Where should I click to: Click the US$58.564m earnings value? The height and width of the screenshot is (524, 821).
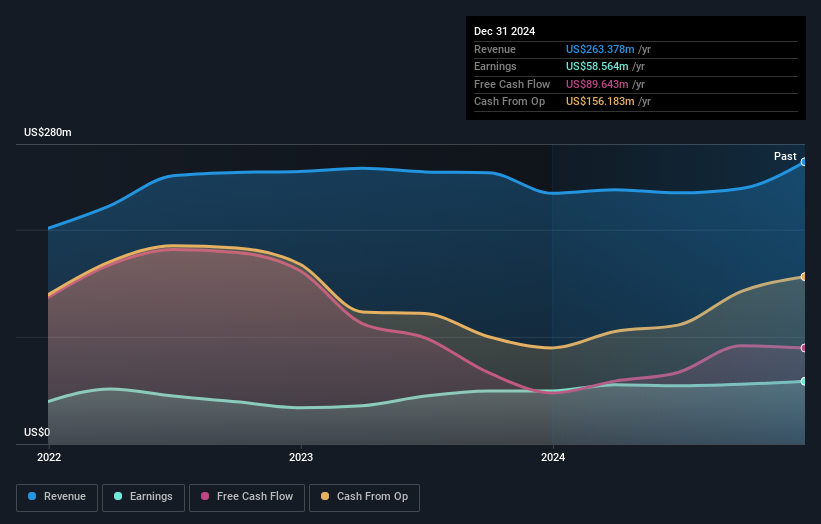597,66
